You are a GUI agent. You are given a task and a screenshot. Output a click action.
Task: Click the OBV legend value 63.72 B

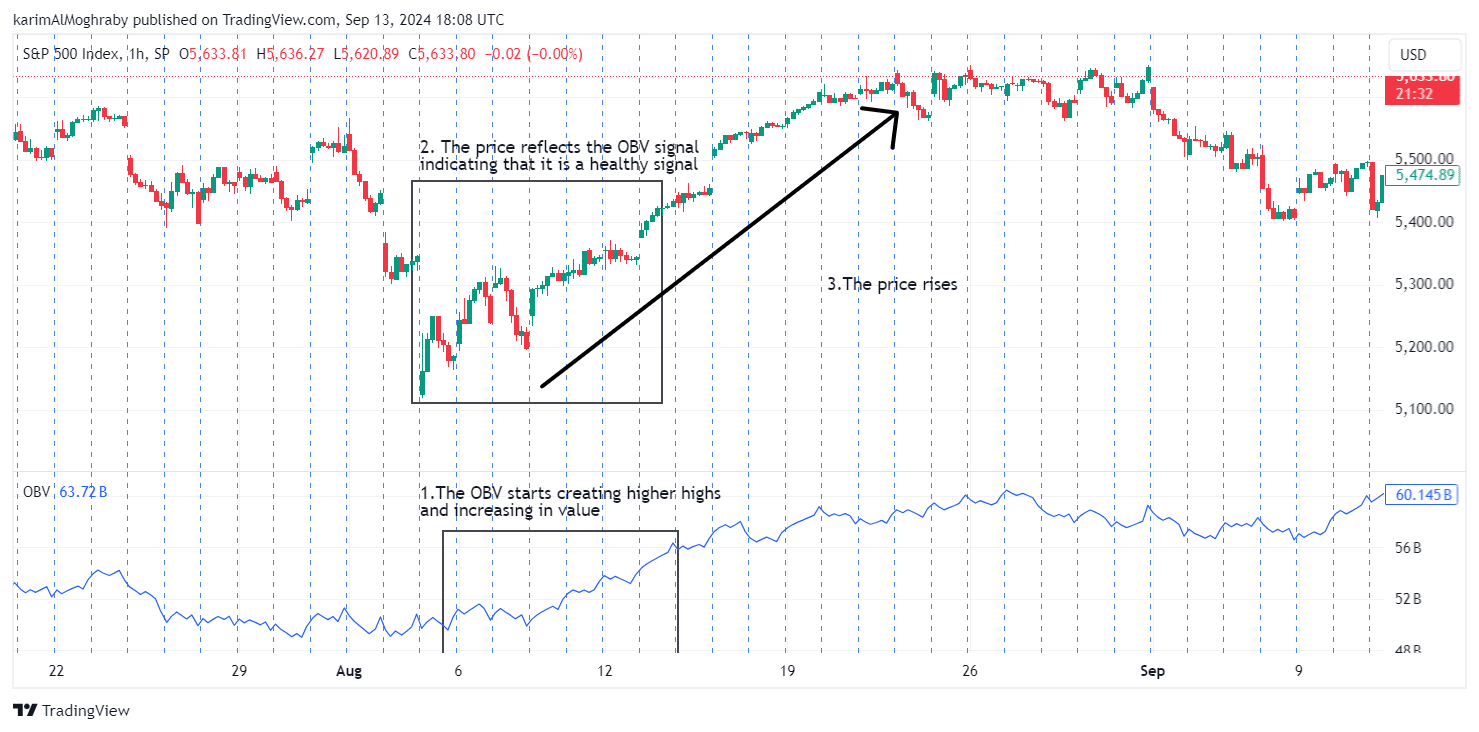click(82, 491)
